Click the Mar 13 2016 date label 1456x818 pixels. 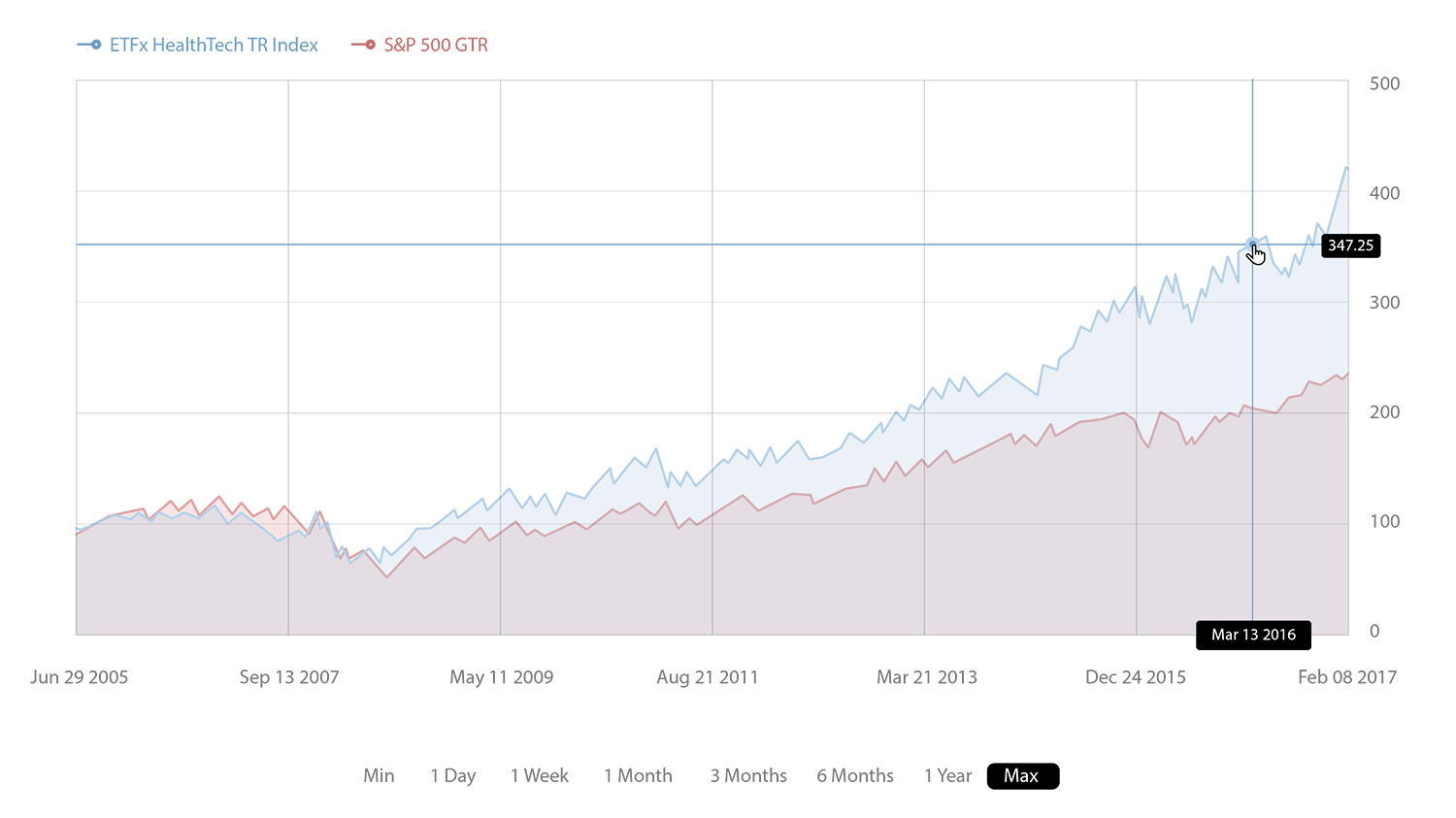[1253, 635]
